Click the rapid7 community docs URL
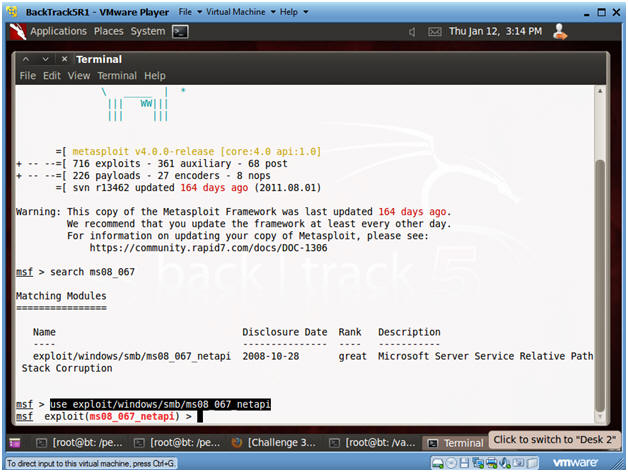This screenshot has height=472, width=628. pyautogui.click(x=208, y=248)
